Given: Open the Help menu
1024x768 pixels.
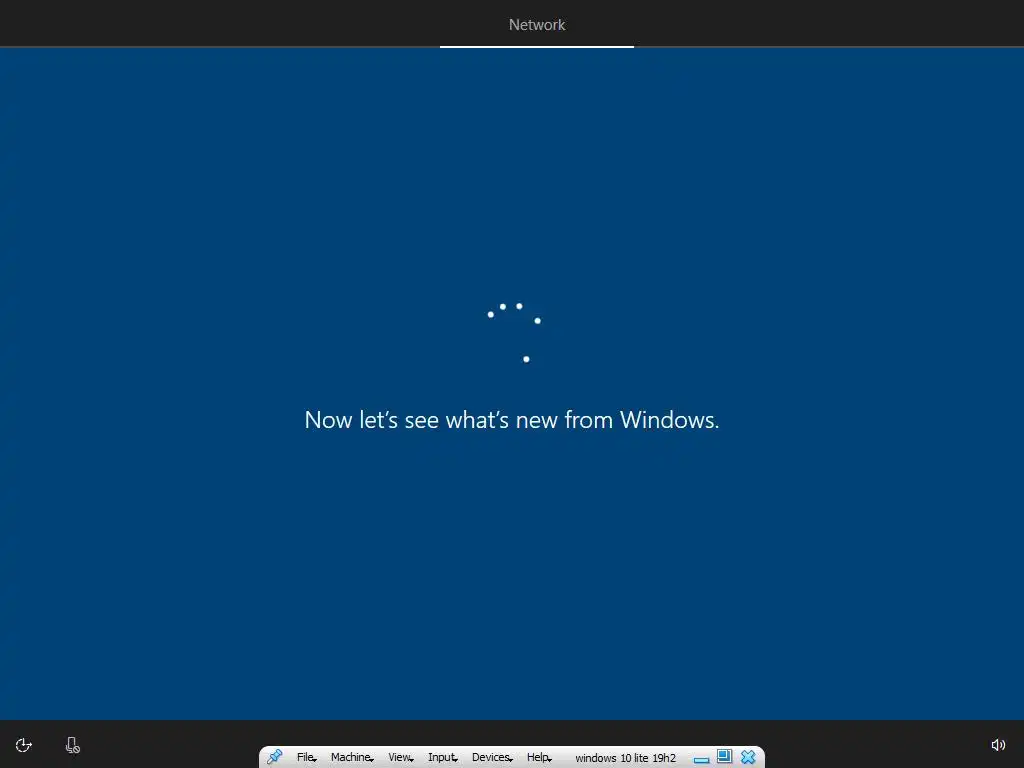Looking at the screenshot, I should point(539,757).
